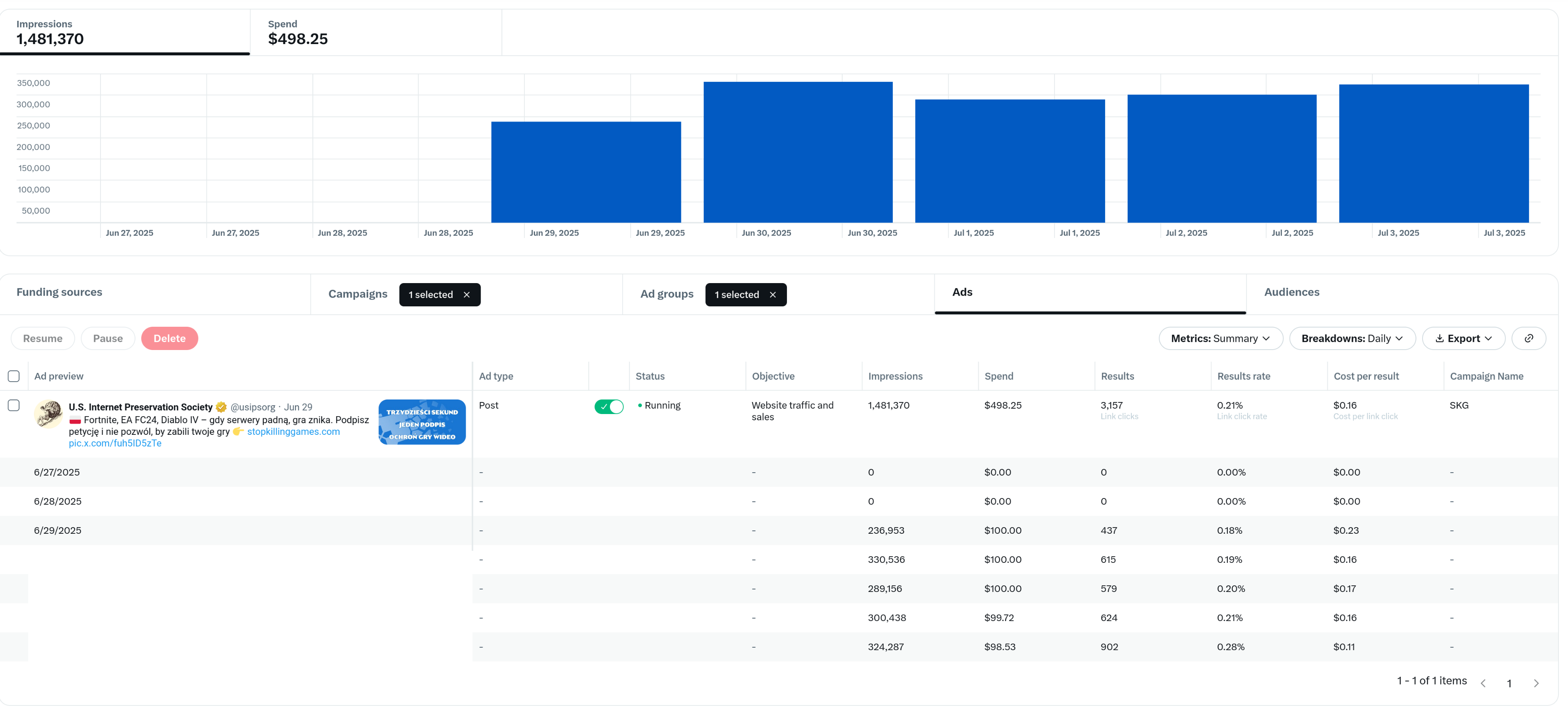Check the U.S. Internet Preservation Society ad row
This screenshot has width=1568, height=715.
tap(13, 406)
